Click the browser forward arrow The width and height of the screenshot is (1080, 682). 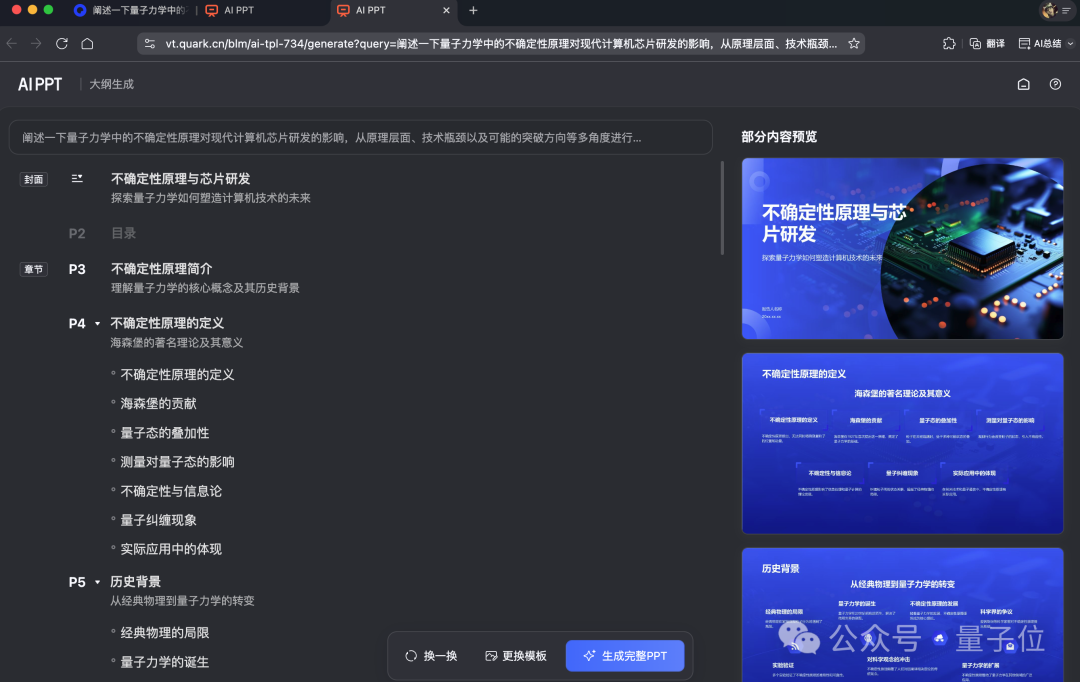(37, 43)
